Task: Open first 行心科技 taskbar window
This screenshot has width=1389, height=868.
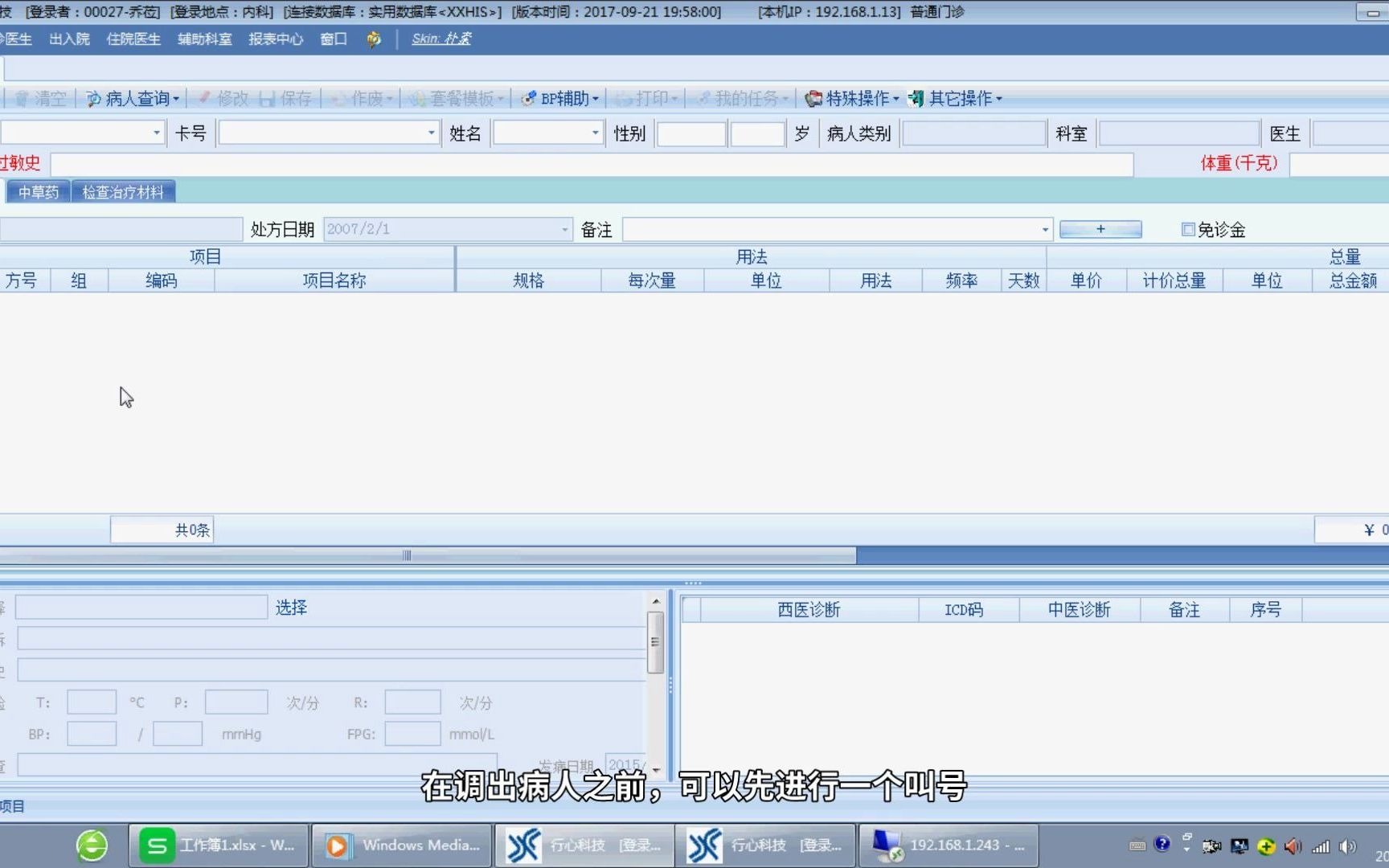Action: pos(584,845)
